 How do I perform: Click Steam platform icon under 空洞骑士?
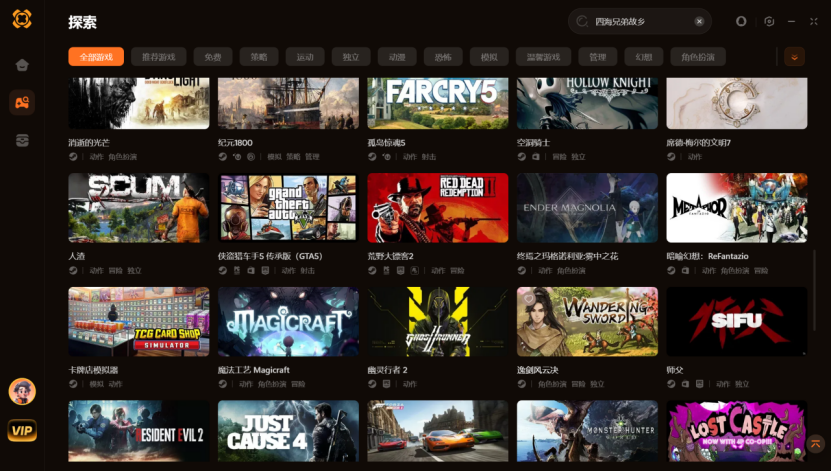(x=521, y=157)
